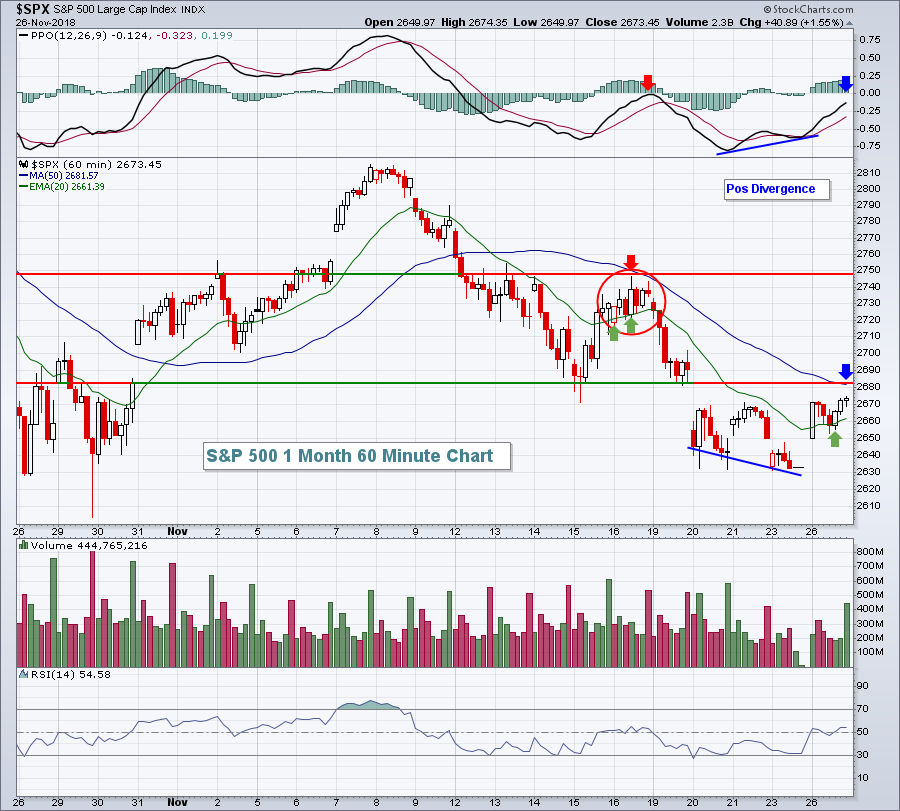Click the 2680 price axis label
The image size is (900, 811).
(869, 386)
